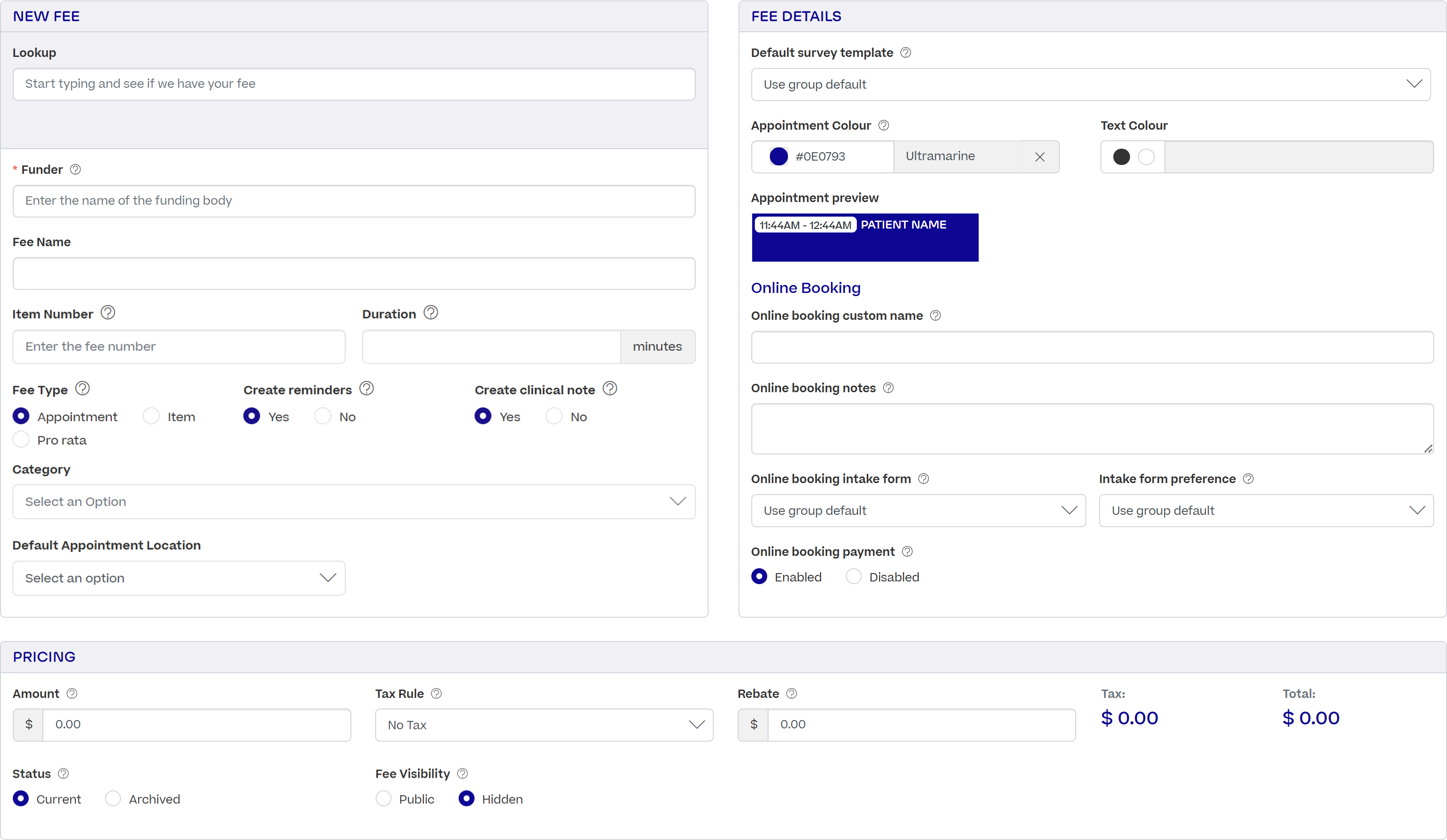
Task: Disable online booking payment
Action: coord(854,576)
